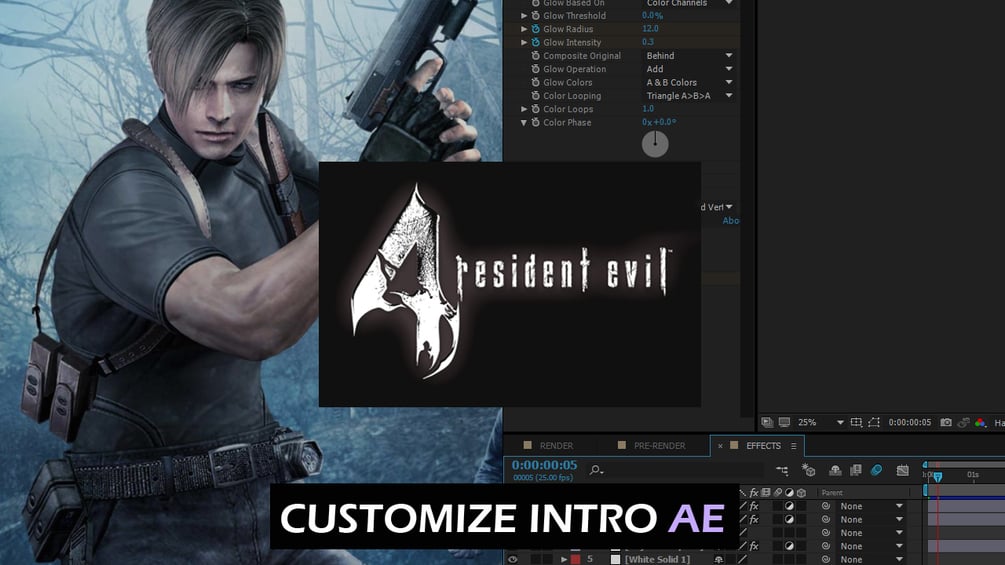Expand the Glow Radius property
Viewport: 1005px width, 565px height.
click(524, 29)
